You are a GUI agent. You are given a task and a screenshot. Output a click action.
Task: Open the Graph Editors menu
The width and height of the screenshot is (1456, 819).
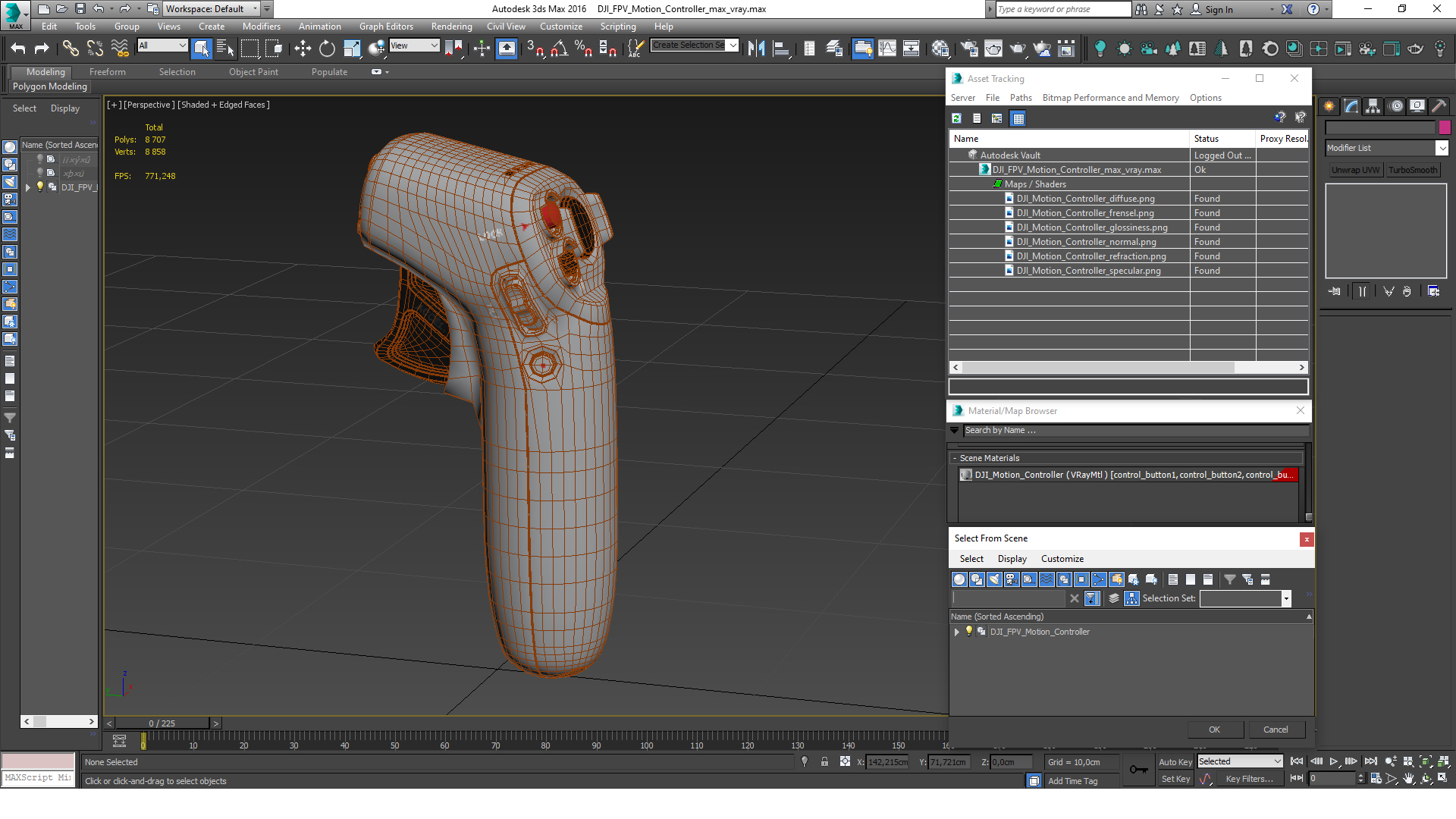coord(386,27)
